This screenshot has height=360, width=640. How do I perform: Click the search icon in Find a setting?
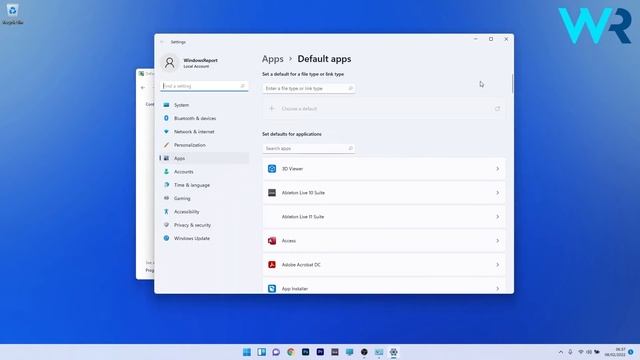point(242,86)
